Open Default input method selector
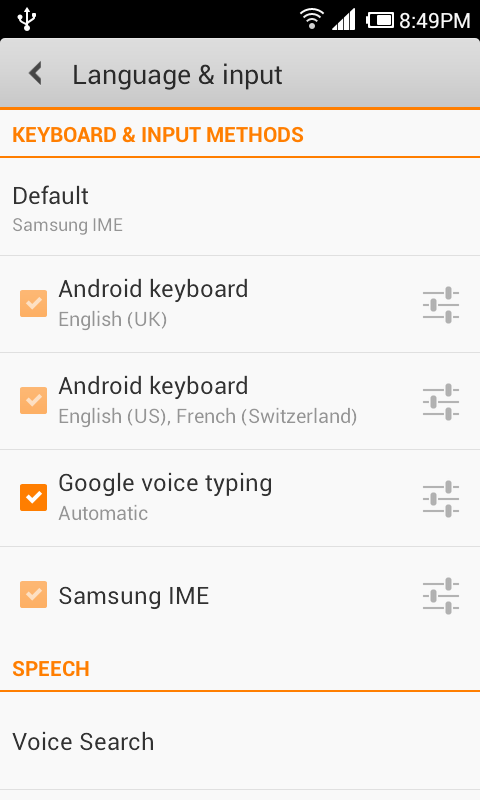The width and height of the screenshot is (480, 800). 240,208
